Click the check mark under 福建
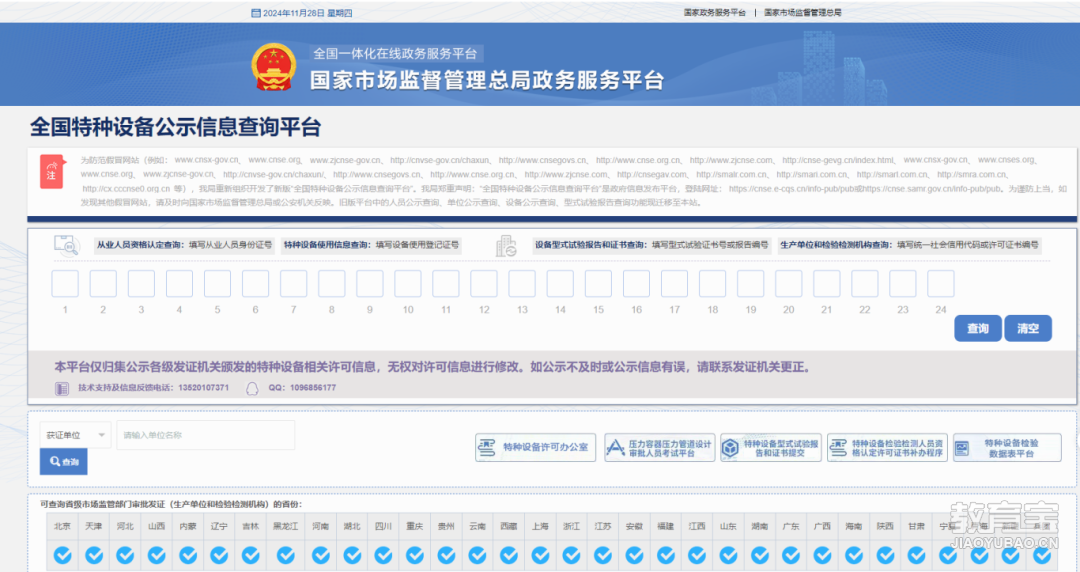The height and width of the screenshot is (572, 1080). point(665,555)
